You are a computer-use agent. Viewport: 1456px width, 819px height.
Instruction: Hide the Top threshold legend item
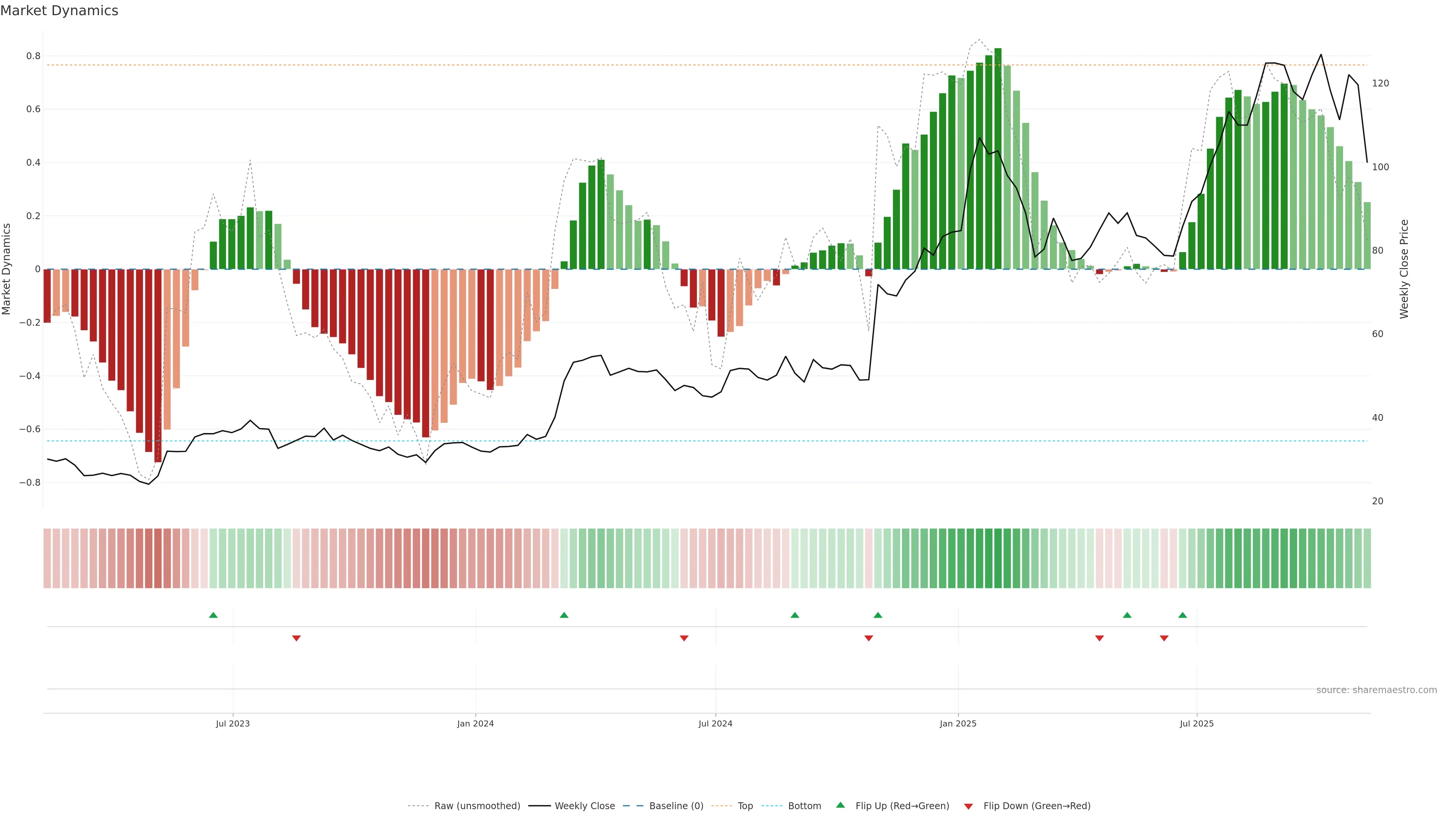tap(745, 806)
